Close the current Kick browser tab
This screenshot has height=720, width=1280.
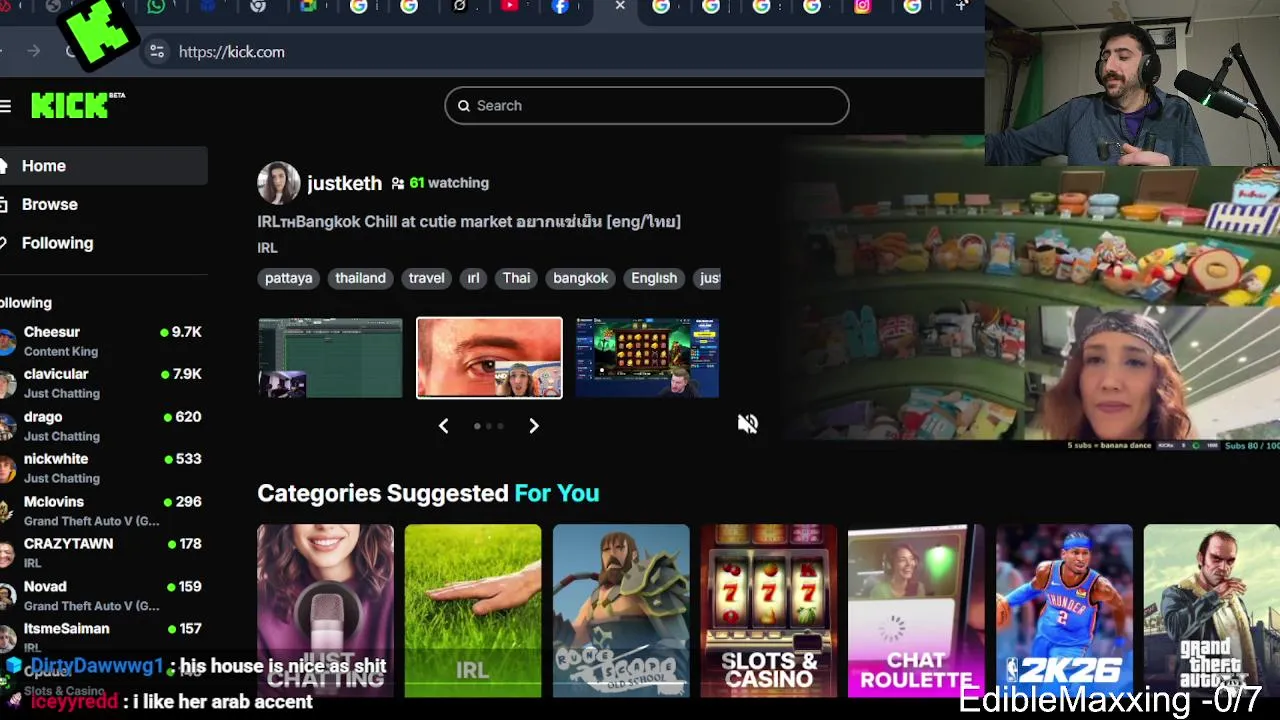[x=620, y=6]
